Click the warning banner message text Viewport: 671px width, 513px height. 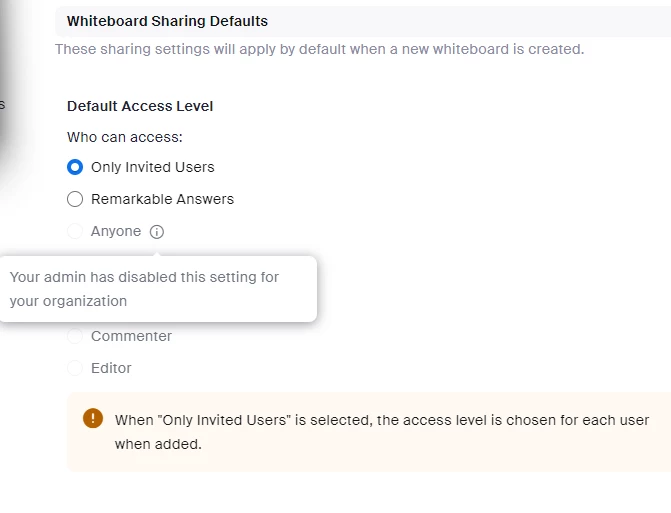(x=382, y=432)
